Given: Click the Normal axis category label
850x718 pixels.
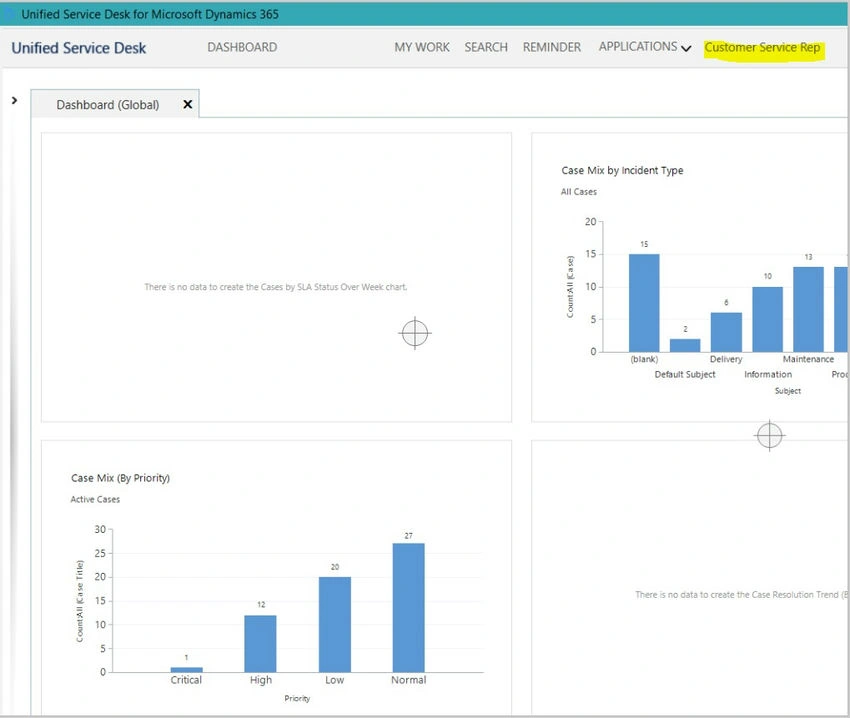Looking at the screenshot, I should coord(409,680).
